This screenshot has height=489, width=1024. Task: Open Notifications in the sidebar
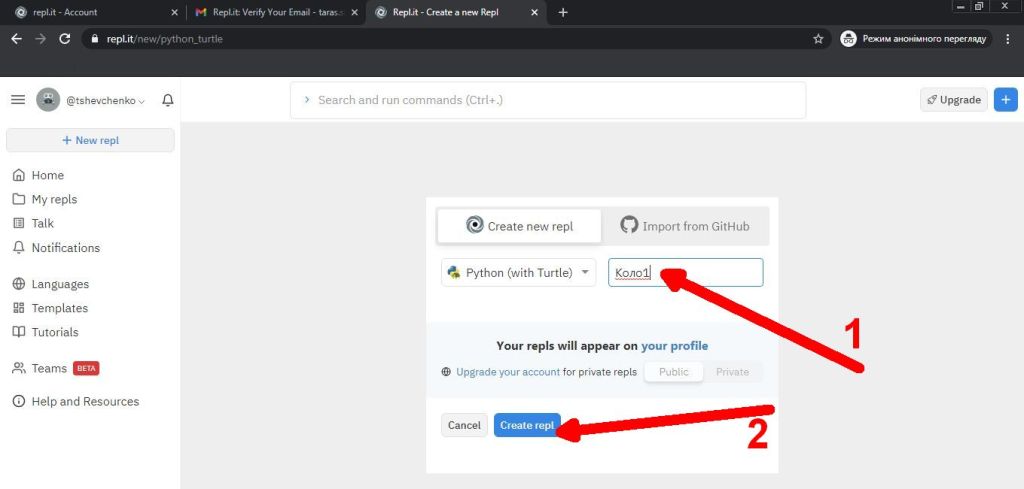(56, 247)
